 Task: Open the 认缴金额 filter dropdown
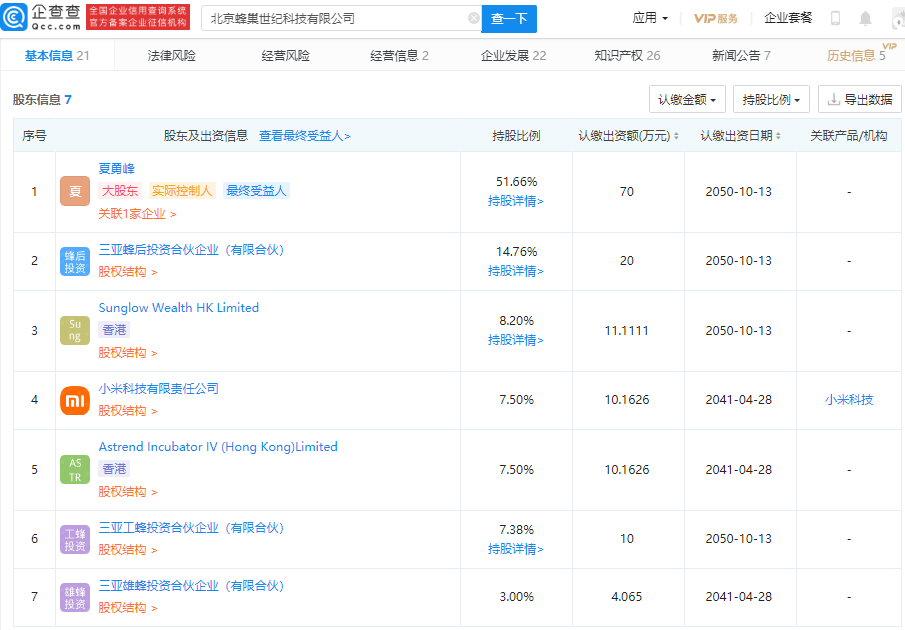pyautogui.click(x=687, y=99)
